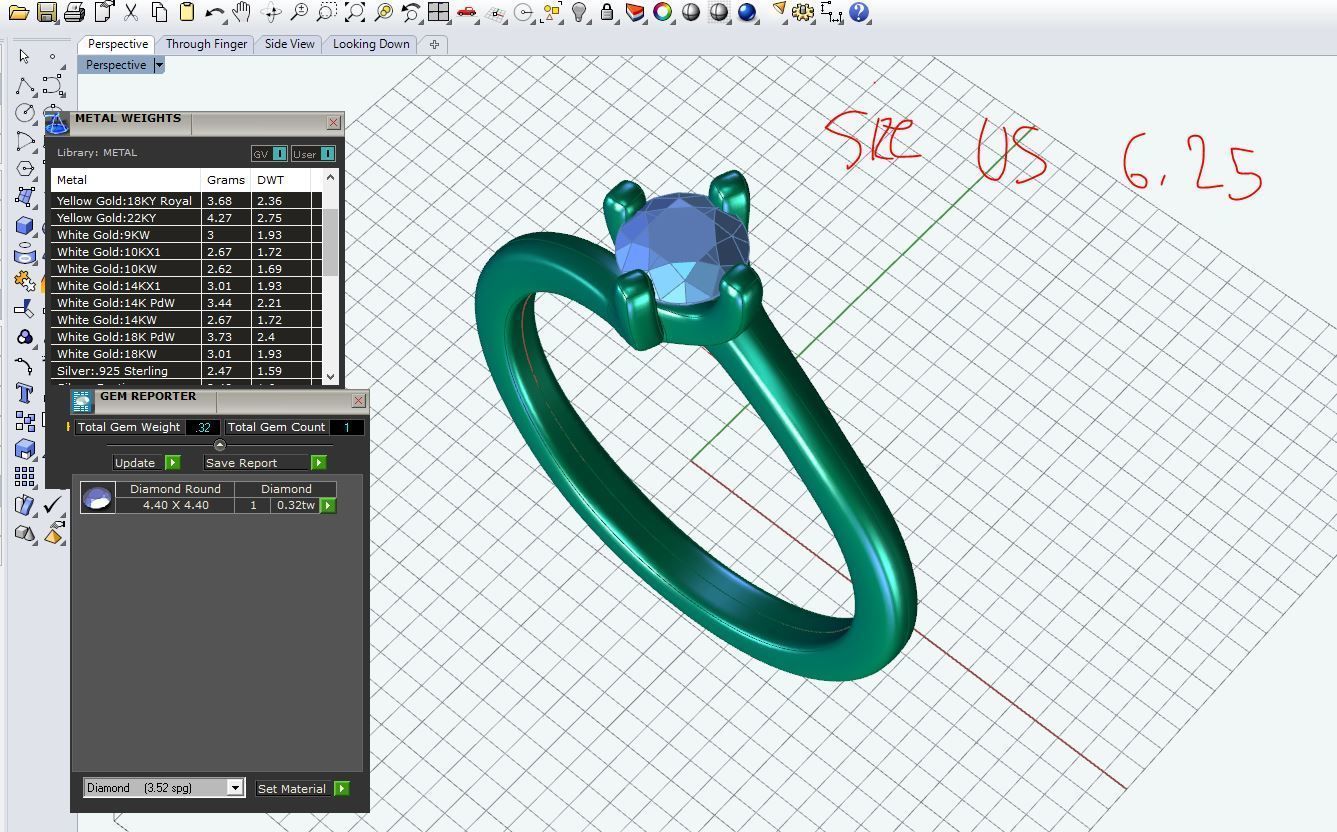This screenshot has width=1337, height=832.
Task: Click the Metal column header
Action: pos(126,180)
